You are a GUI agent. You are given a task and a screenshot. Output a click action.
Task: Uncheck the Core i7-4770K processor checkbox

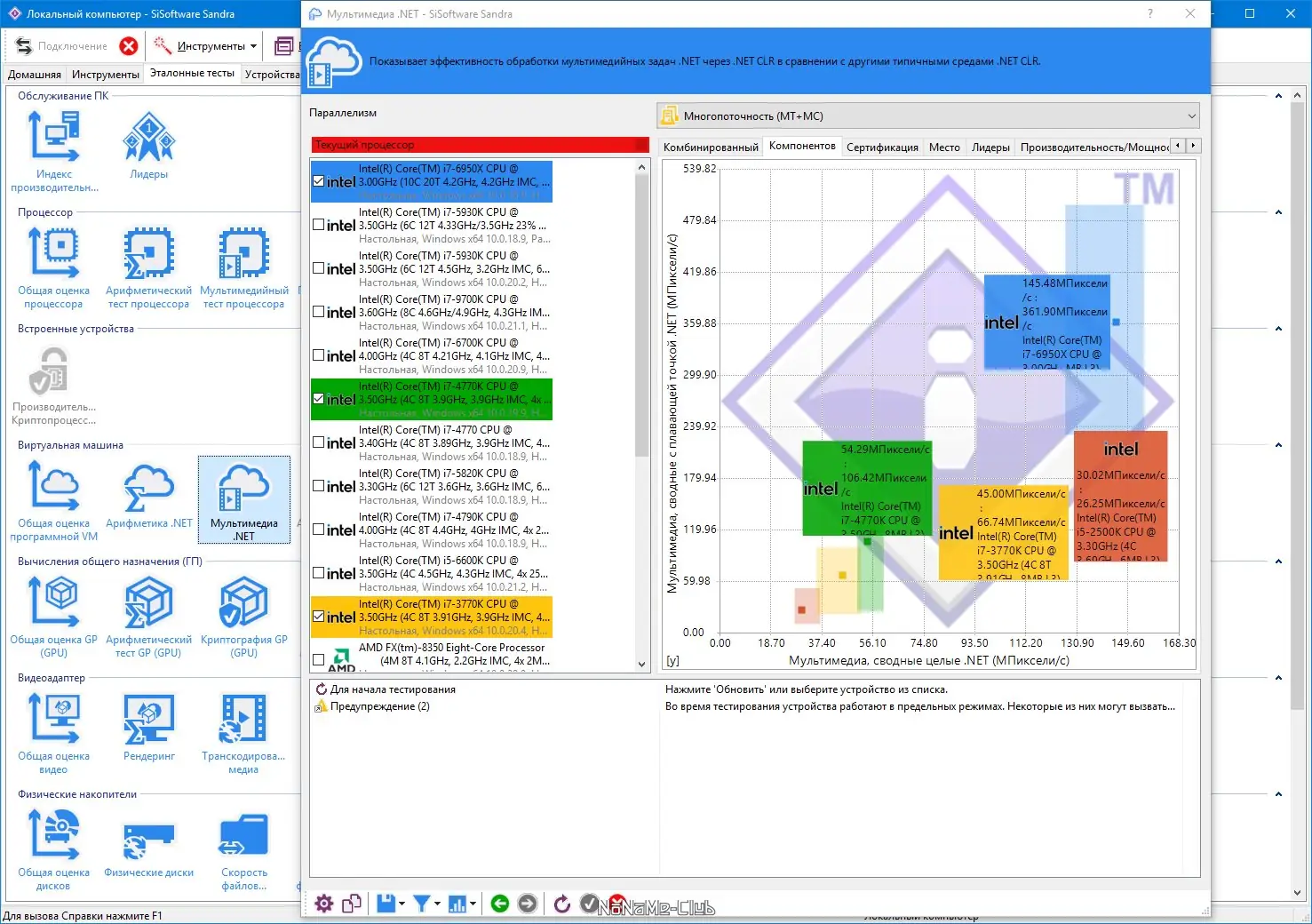319,399
